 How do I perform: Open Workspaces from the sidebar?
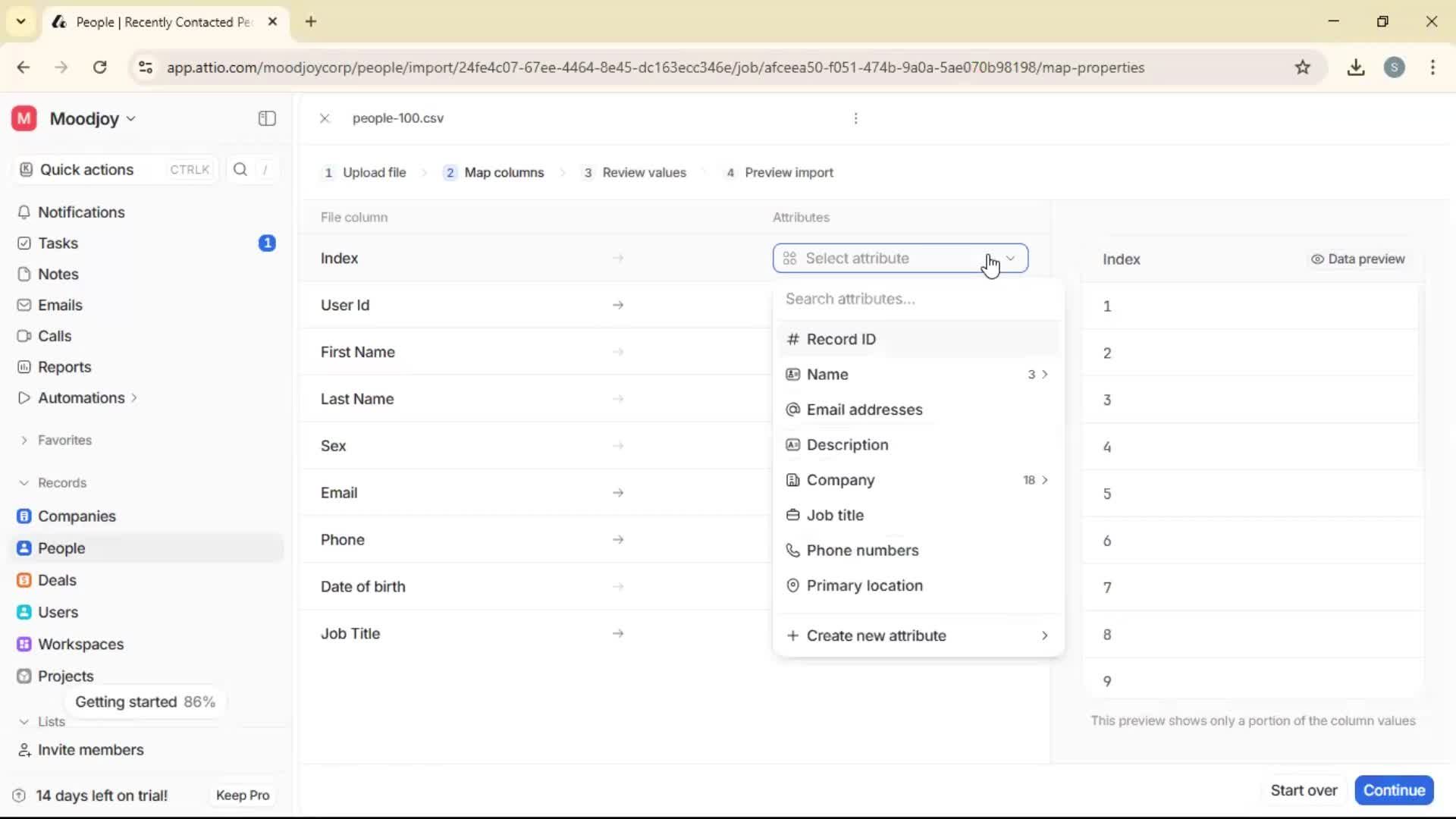point(80,644)
